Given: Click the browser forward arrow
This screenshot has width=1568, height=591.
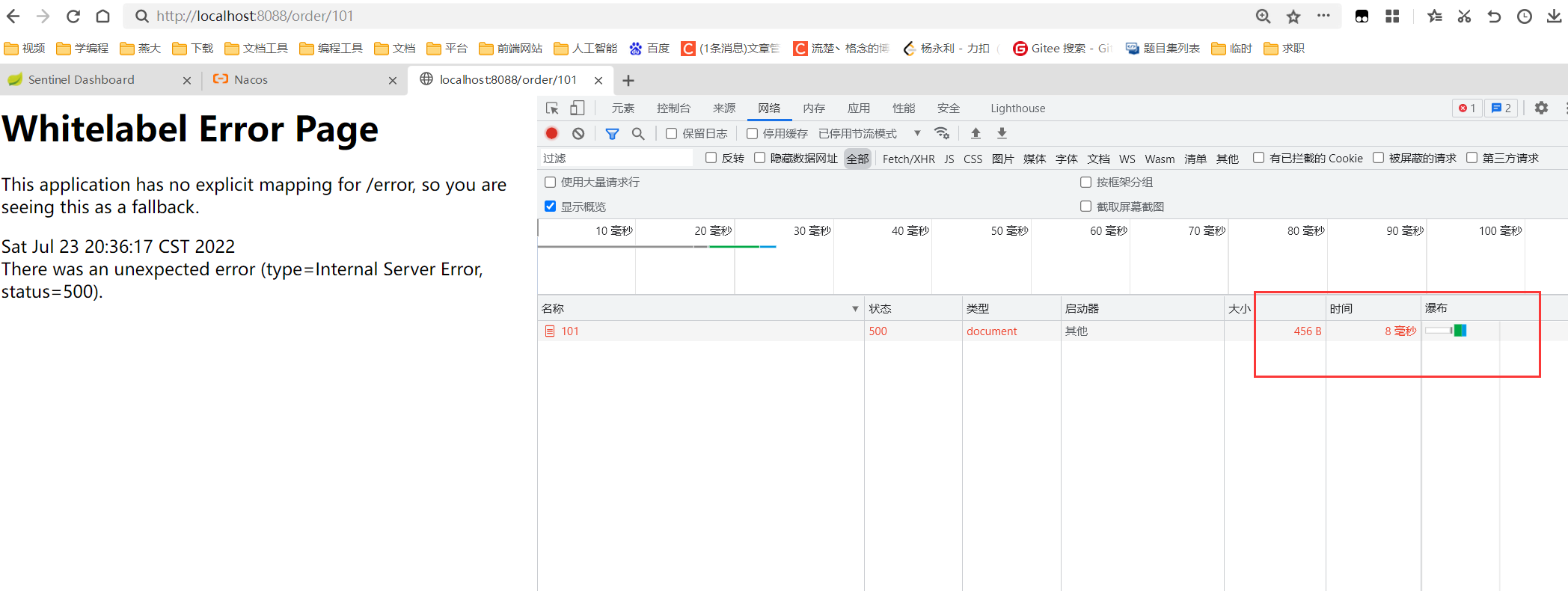Looking at the screenshot, I should pyautogui.click(x=43, y=16).
